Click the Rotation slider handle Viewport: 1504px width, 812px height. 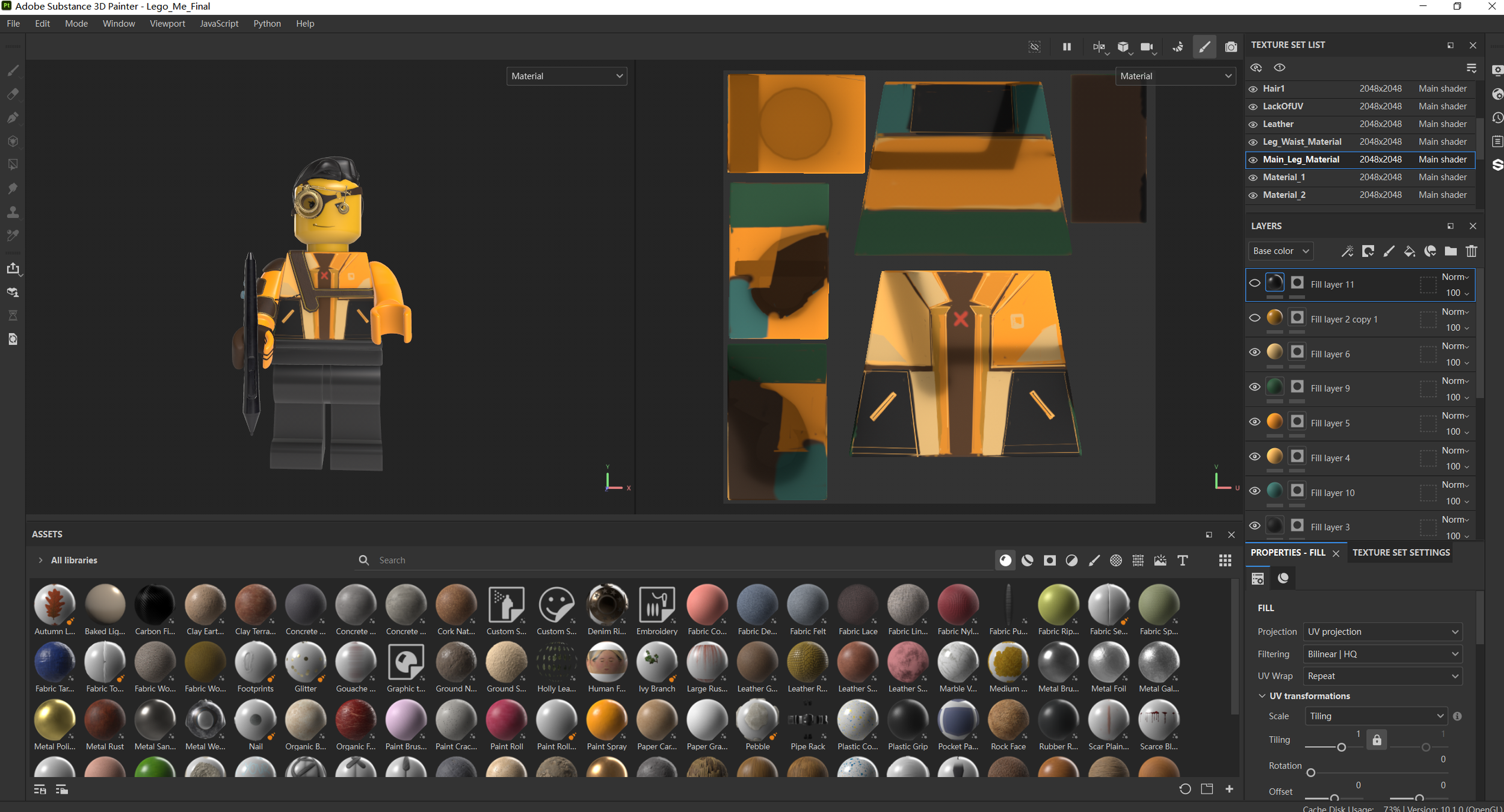(x=1311, y=772)
